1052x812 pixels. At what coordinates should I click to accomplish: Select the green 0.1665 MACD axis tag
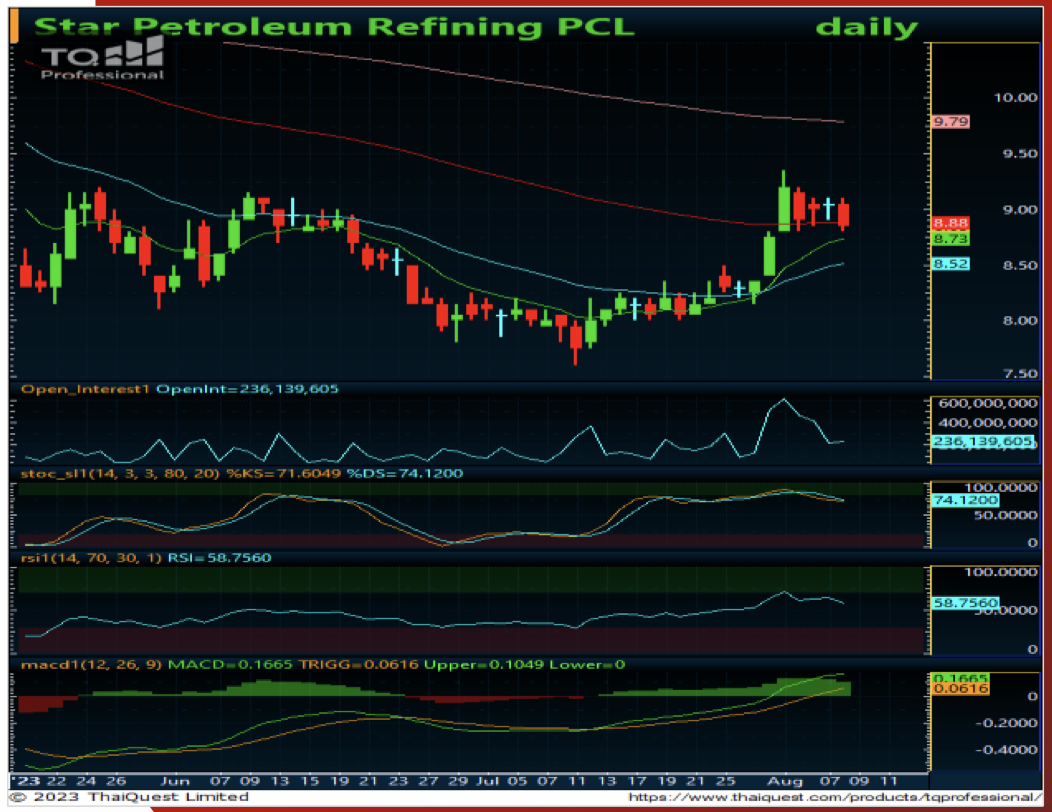coord(960,678)
